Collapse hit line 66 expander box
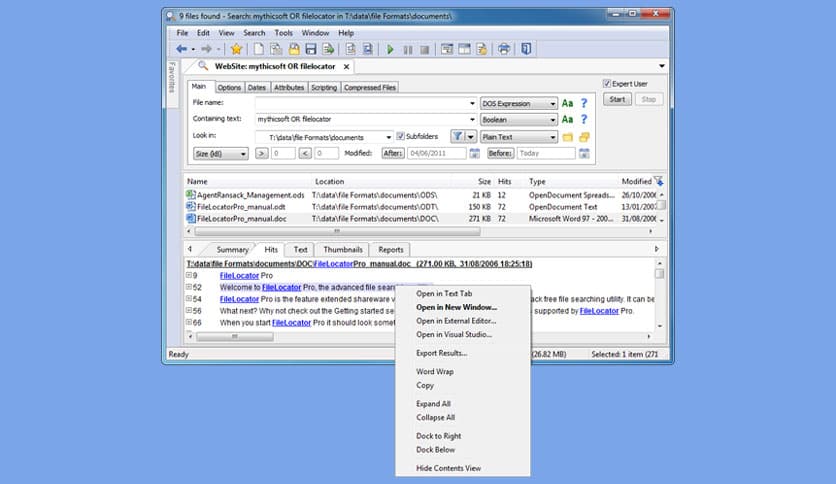The width and height of the screenshot is (836, 484). point(189,322)
